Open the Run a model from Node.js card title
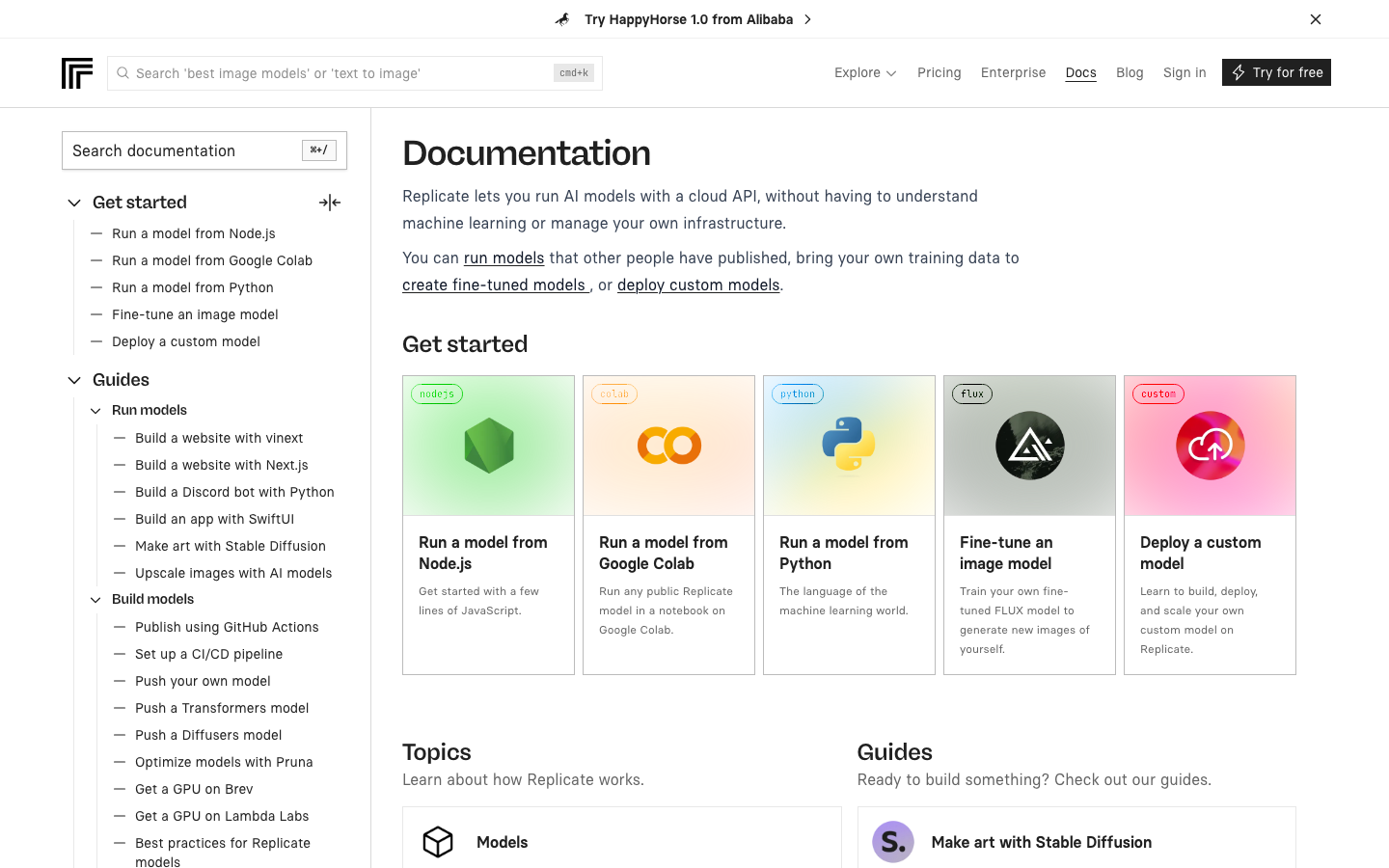Viewport: 1389px width, 868px height. (483, 553)
